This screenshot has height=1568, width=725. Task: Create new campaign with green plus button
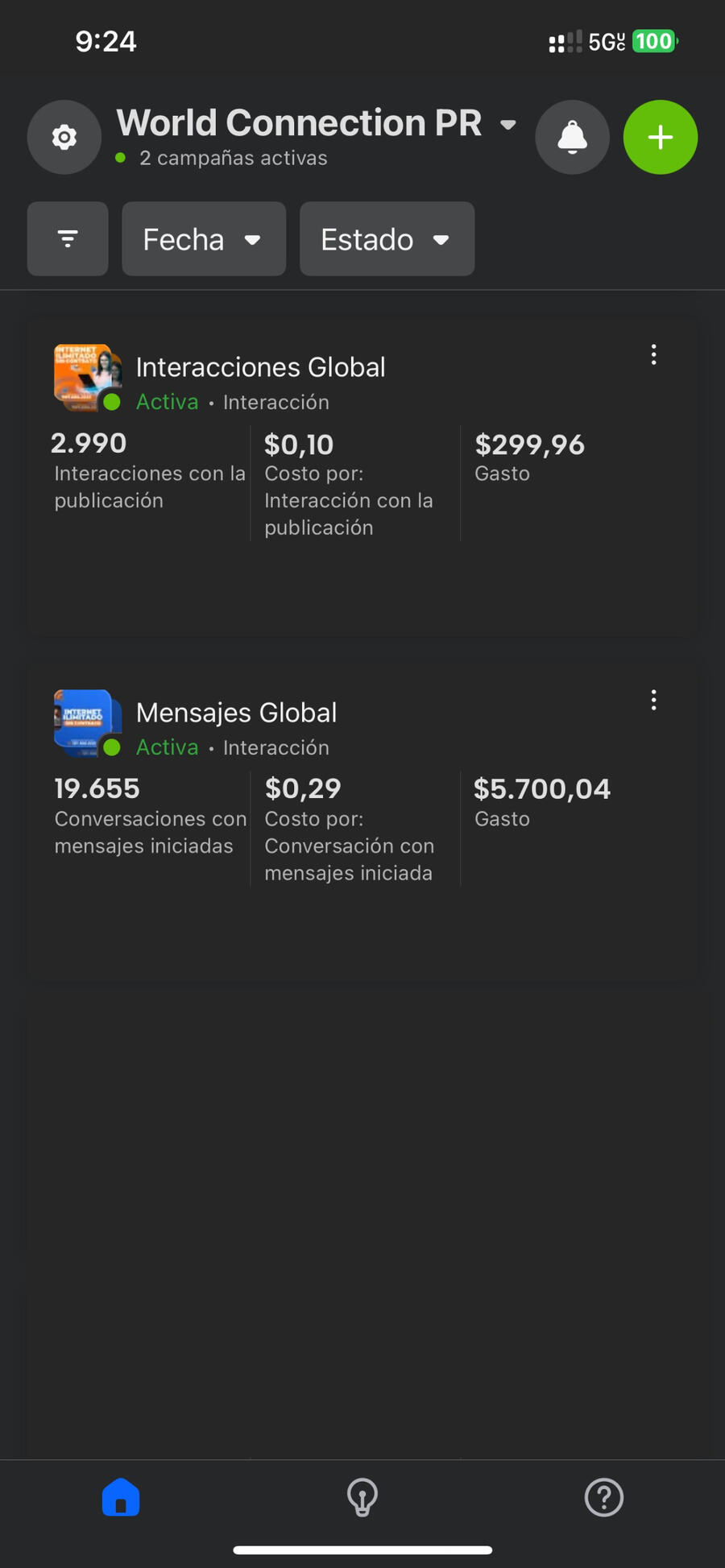point(660,137)
